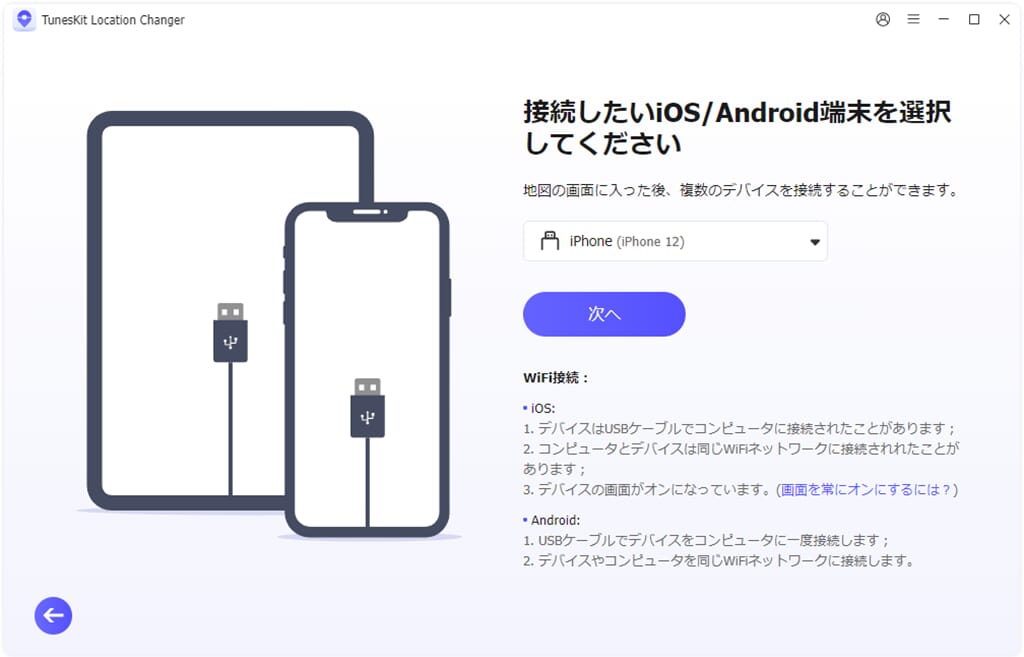Open the iPhone (iPhone 12) device selector
Viewport: 1024px width, 657px height.
coord(675,241)
